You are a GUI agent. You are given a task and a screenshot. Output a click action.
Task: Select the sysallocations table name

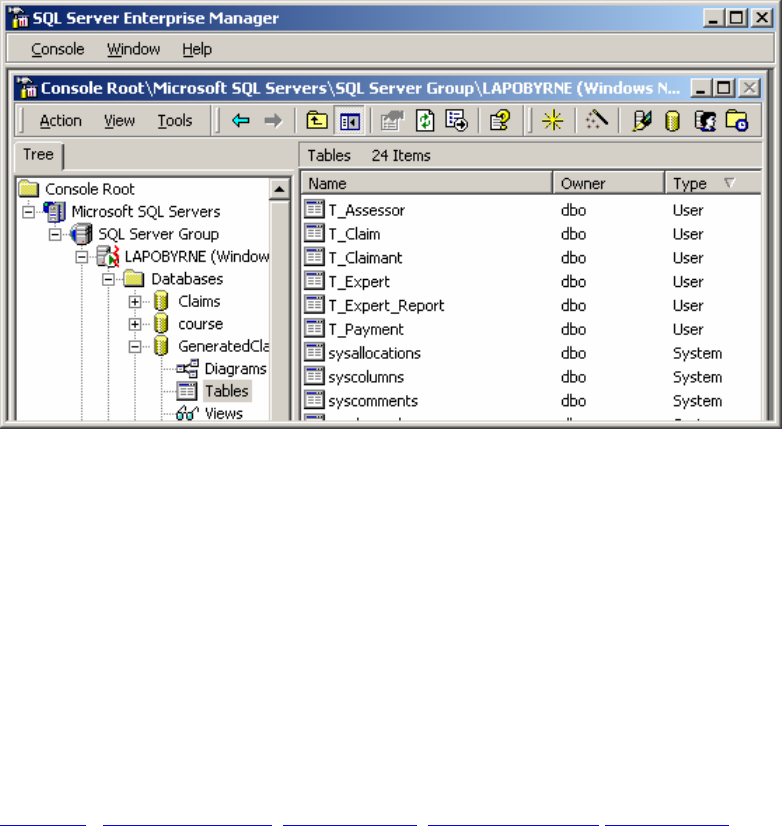point(374,353)
